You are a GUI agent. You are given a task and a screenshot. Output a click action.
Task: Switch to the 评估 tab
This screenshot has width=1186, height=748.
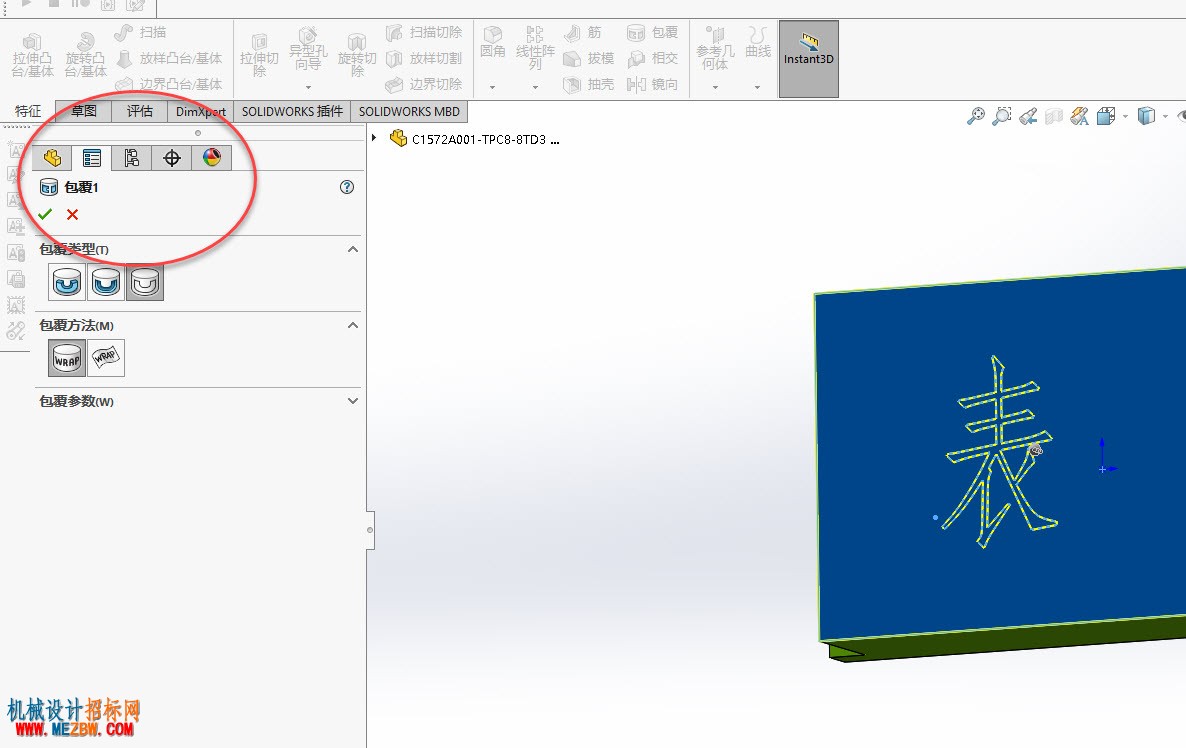click(140, 111)
